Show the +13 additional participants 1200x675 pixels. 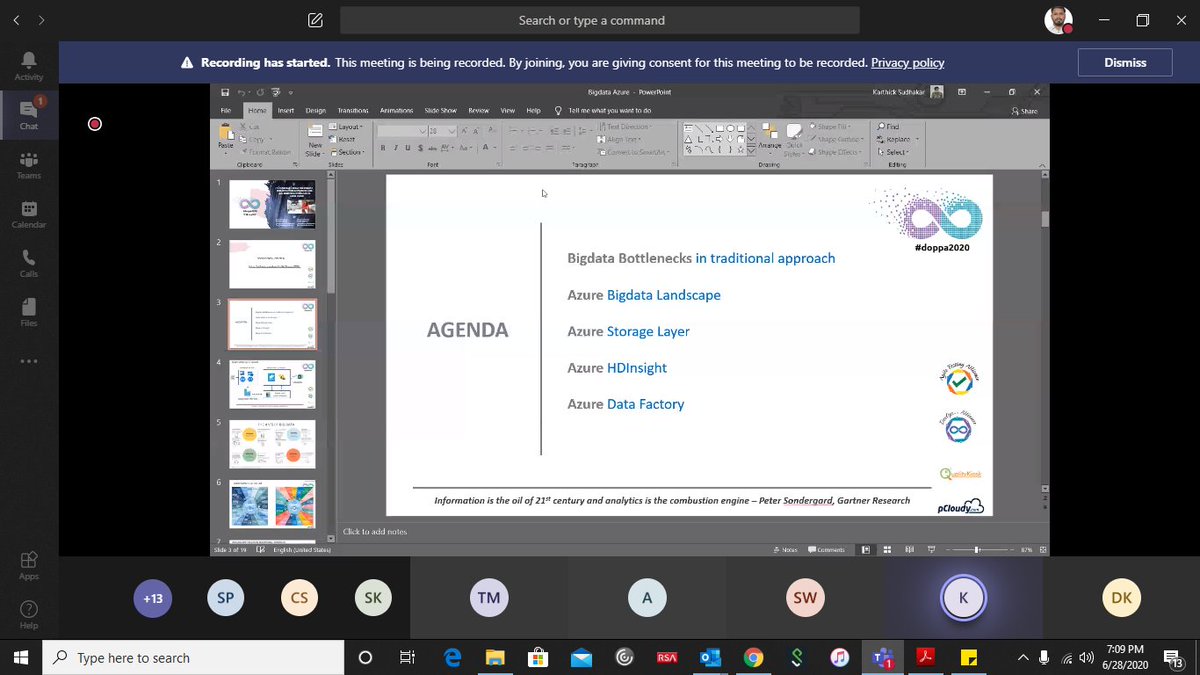pos(152,598)
